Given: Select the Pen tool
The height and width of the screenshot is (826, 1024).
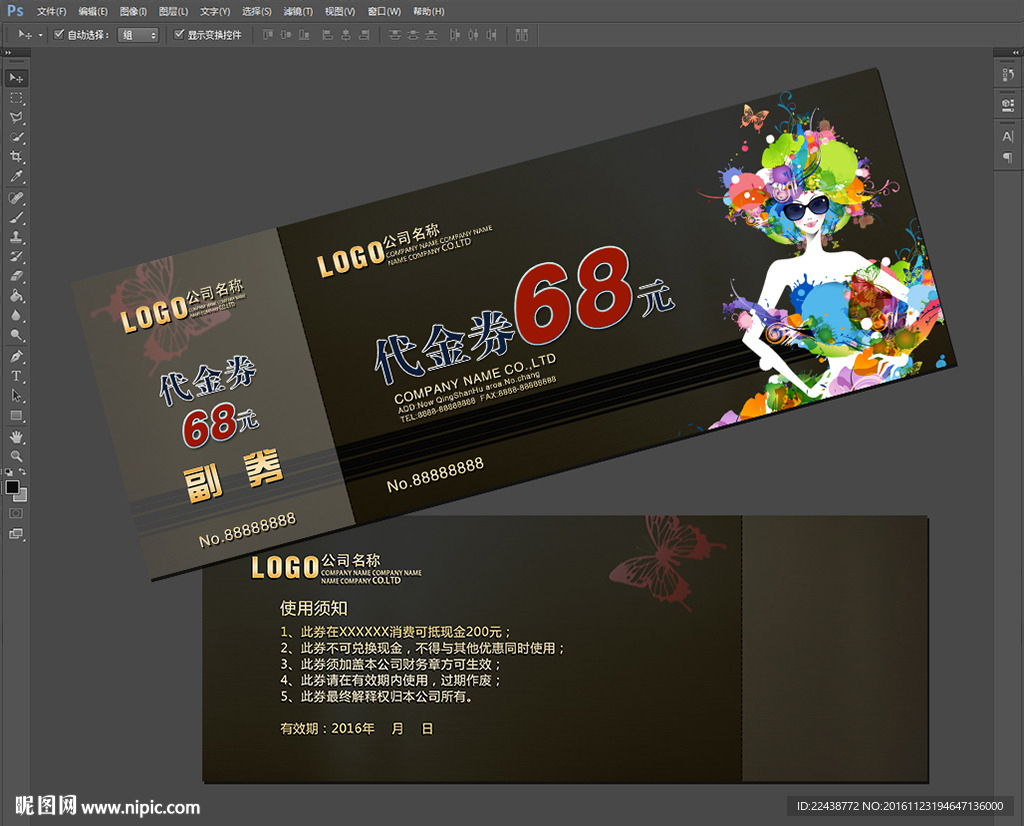Looking at the screenshot, I should tap(16, 356).
